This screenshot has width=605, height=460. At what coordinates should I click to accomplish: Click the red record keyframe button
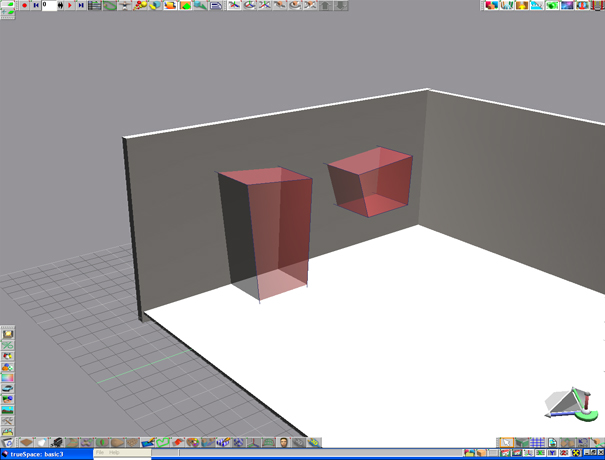click(x=24, y=5)
